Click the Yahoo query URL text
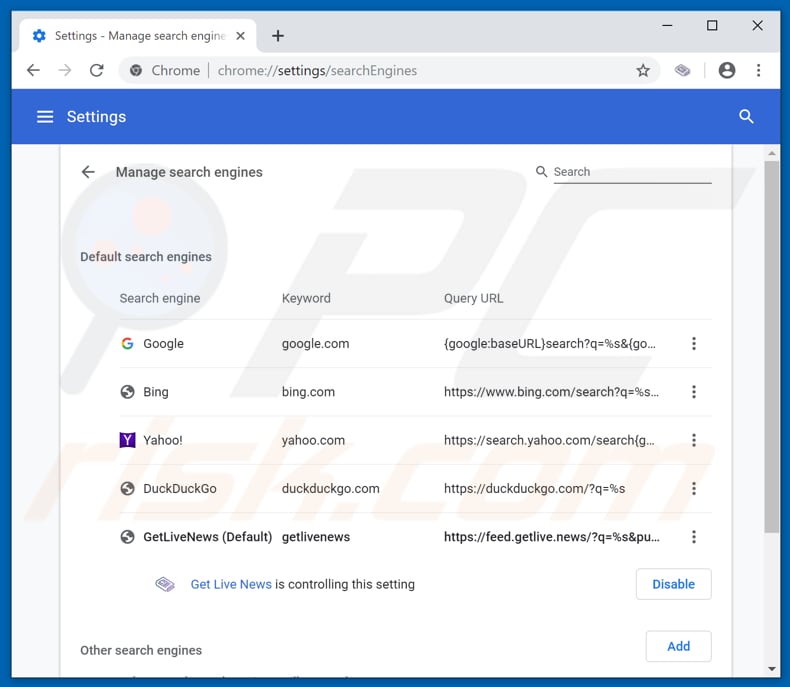 [549, 440]
